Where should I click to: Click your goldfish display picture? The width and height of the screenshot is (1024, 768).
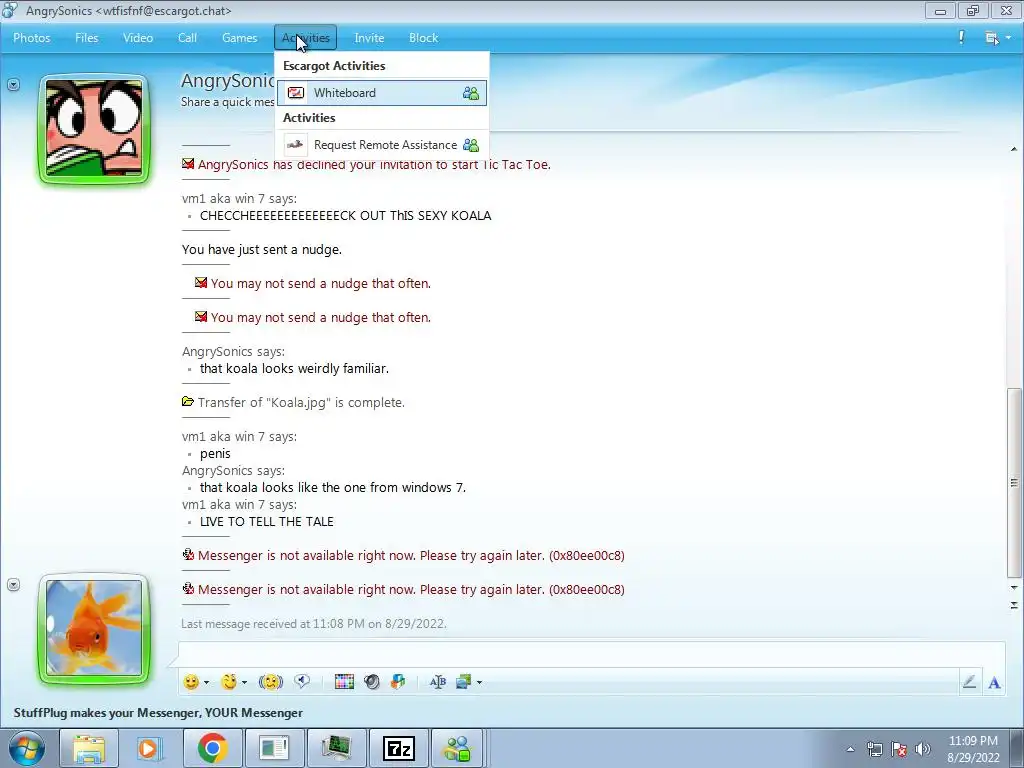coord(94,628)
